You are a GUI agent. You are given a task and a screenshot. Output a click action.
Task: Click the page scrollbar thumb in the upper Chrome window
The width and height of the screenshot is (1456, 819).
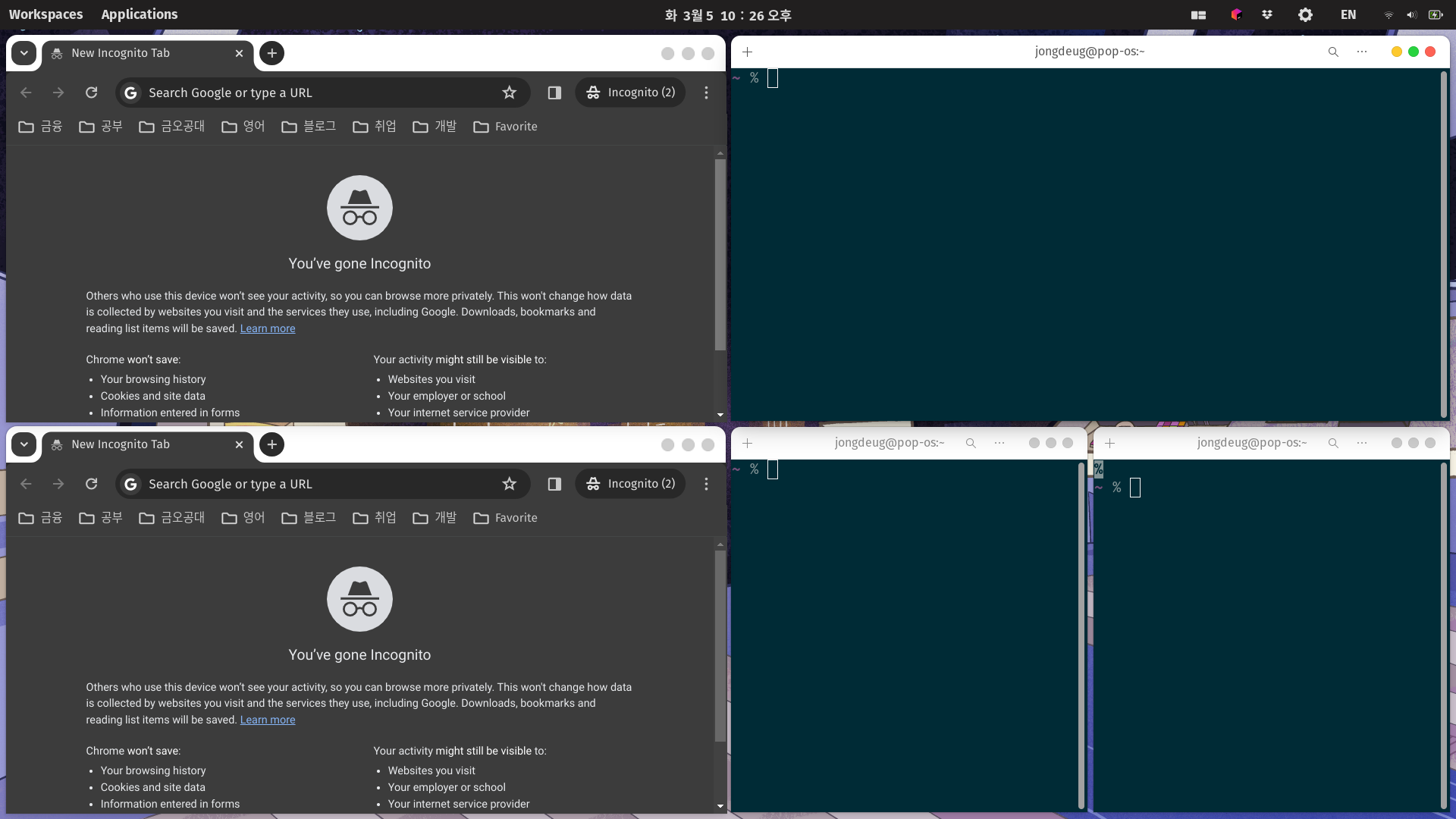pos(720,255)
